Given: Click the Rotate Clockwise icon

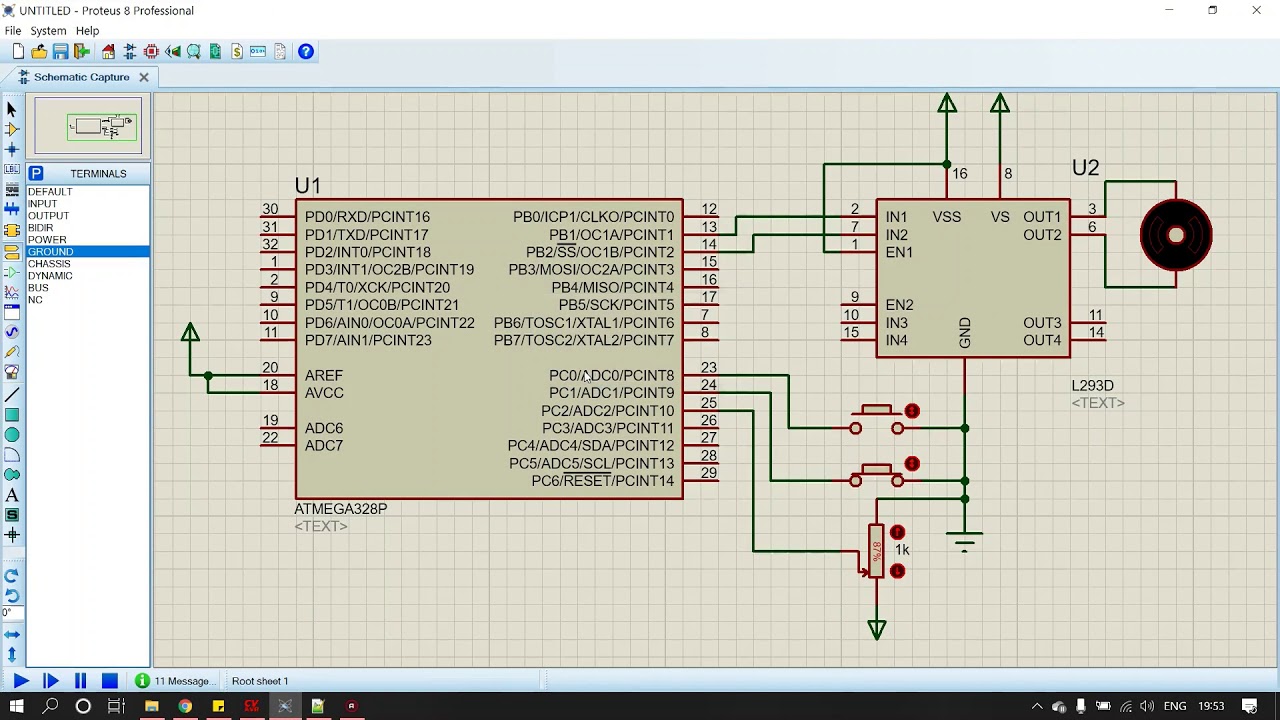Looking at the screenshot, I should pos(12,576).
